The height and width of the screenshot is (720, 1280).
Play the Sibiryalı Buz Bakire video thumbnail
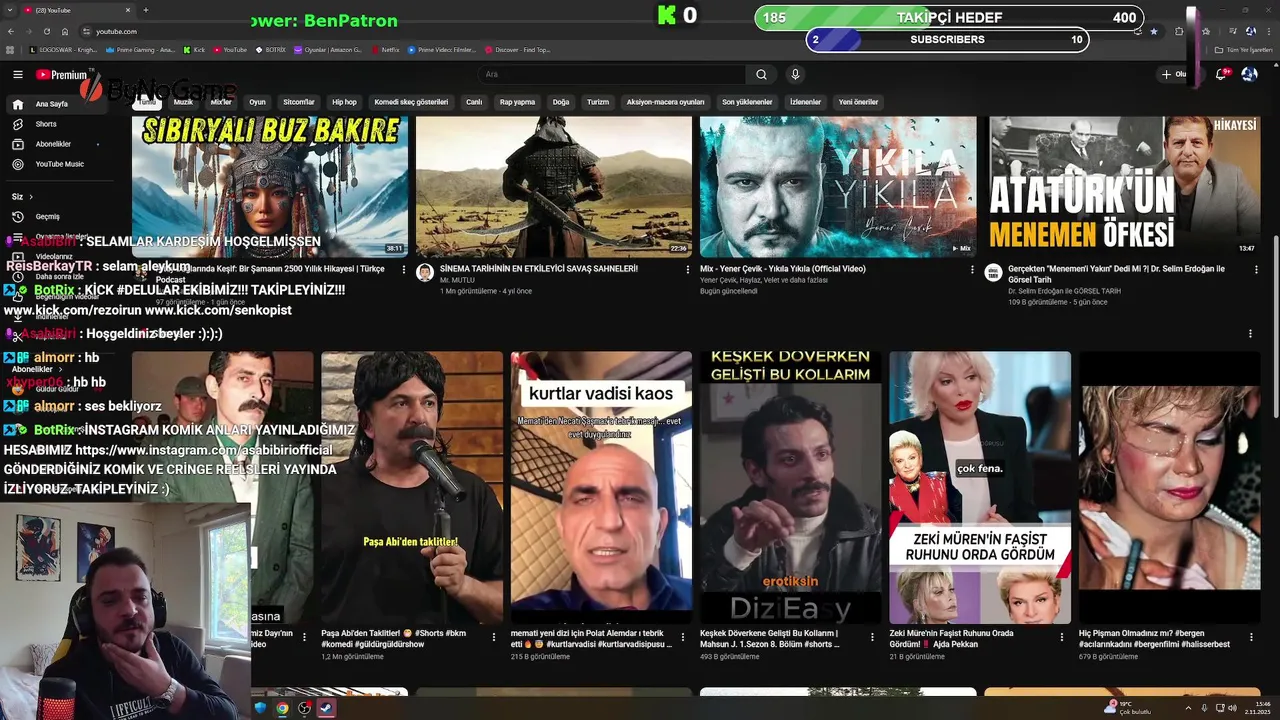(x=270, y=187)
